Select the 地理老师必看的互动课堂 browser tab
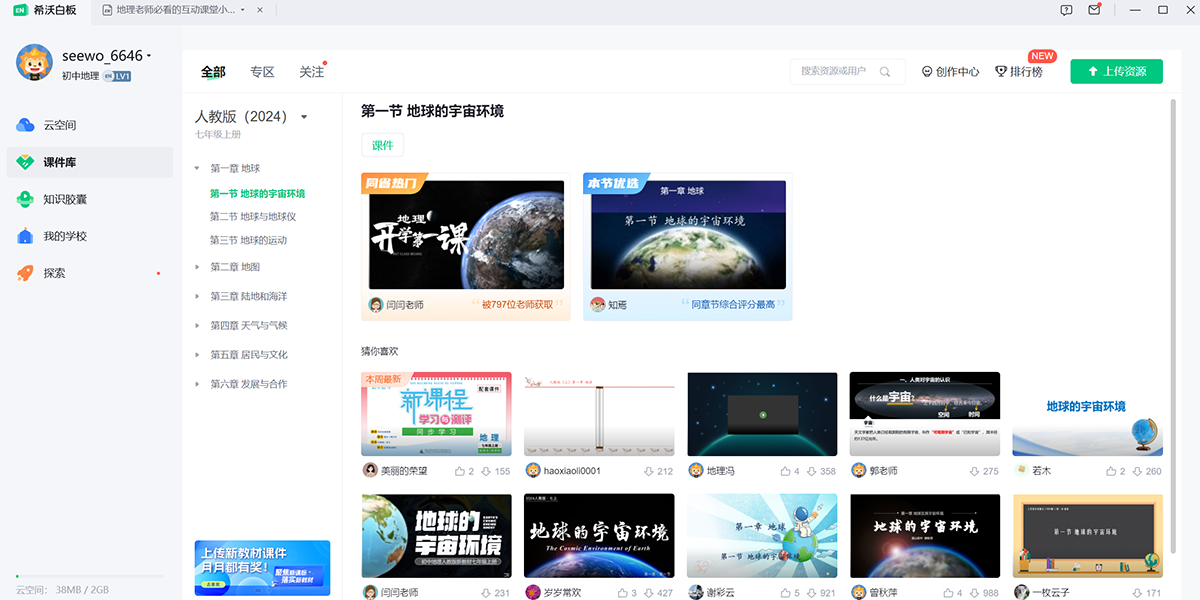 coord(175,10)
